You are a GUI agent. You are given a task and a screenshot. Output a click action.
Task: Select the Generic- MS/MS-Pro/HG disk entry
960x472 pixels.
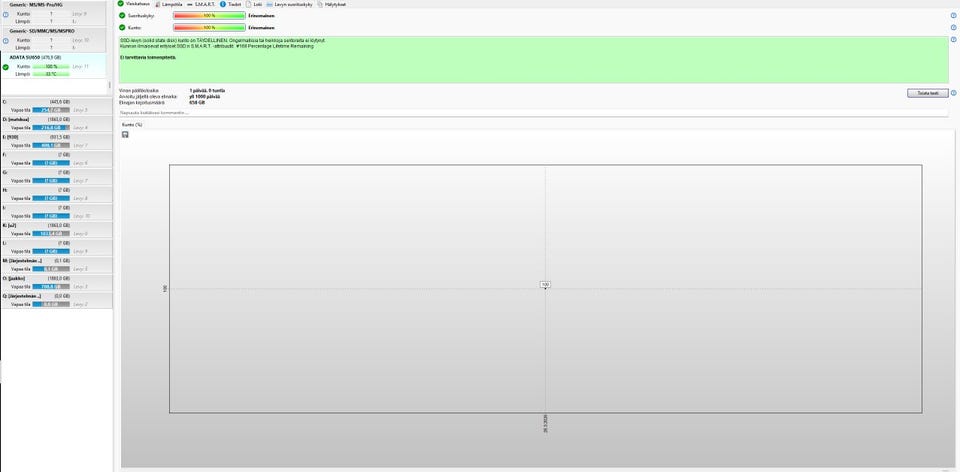56,13
